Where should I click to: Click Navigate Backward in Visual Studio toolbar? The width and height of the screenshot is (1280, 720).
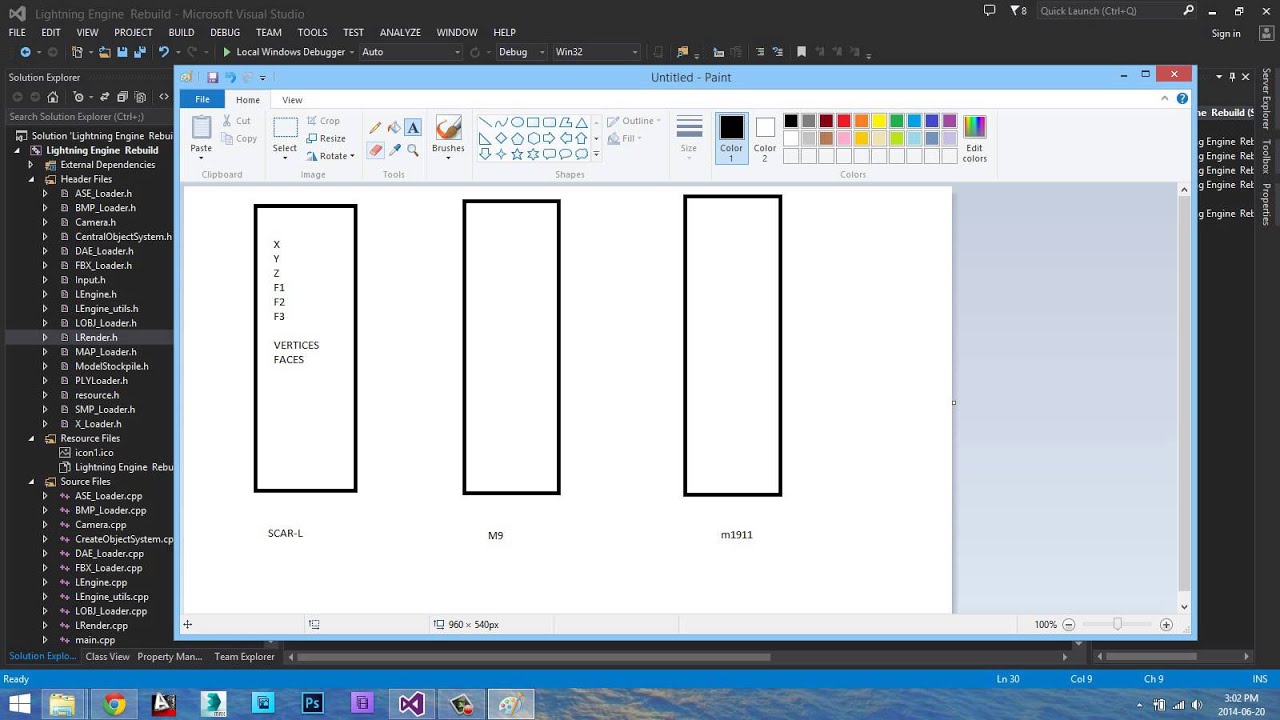click(25, 52)
